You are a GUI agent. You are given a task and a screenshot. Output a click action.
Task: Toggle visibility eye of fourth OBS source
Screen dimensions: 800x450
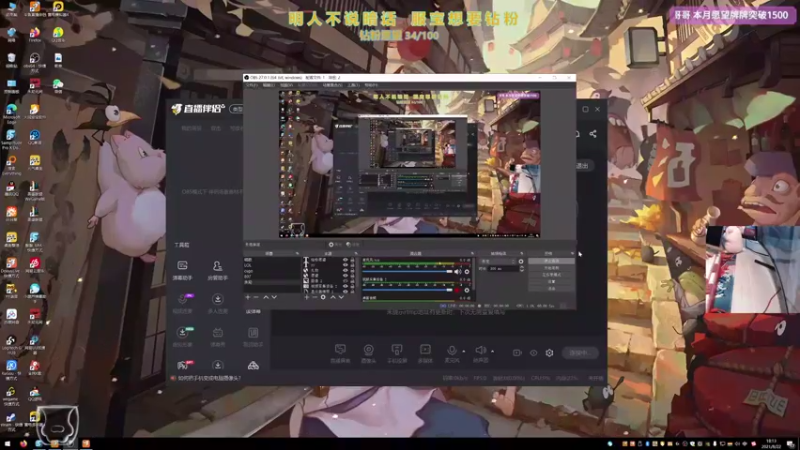(345, 276)
